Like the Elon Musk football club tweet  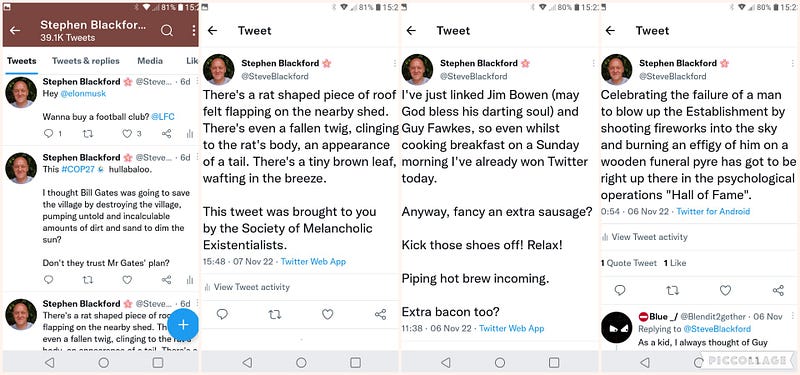click(127, 134)
